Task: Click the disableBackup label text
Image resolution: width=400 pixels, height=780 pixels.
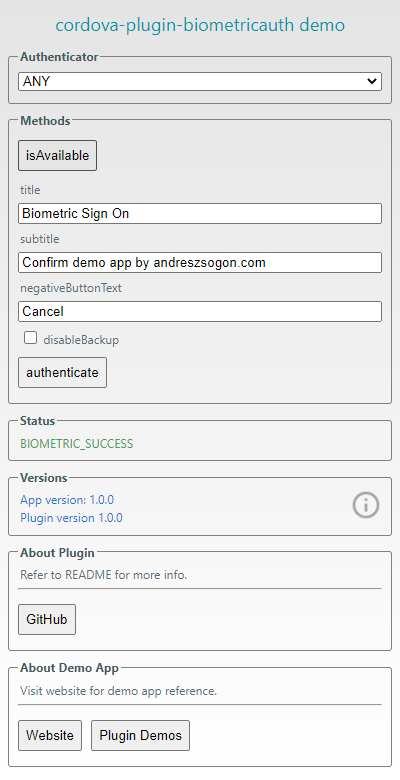Action: click(x=81, y=340)
